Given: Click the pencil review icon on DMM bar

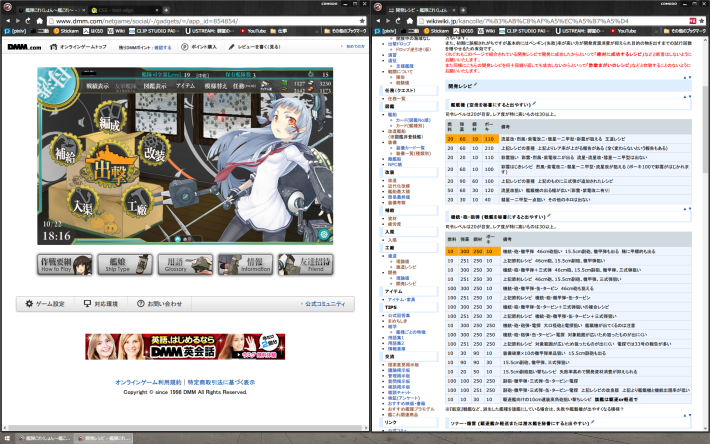Looking at the screenshot, I should [231, 47].
